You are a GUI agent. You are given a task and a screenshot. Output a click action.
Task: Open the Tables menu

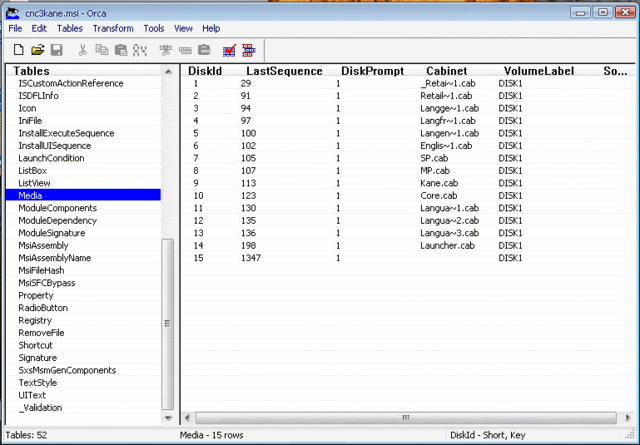(x=70, y=28)
